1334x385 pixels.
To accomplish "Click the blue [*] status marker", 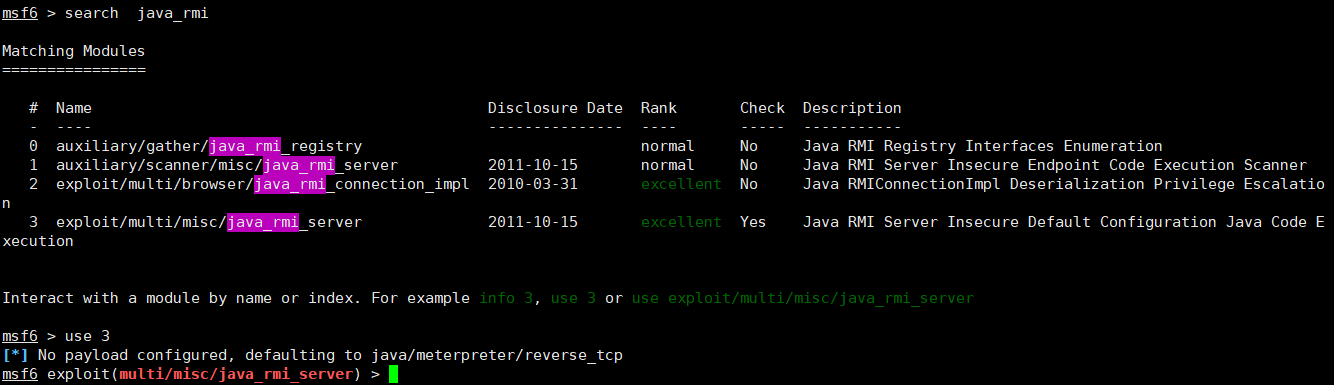I will click(x=15, y=355).
